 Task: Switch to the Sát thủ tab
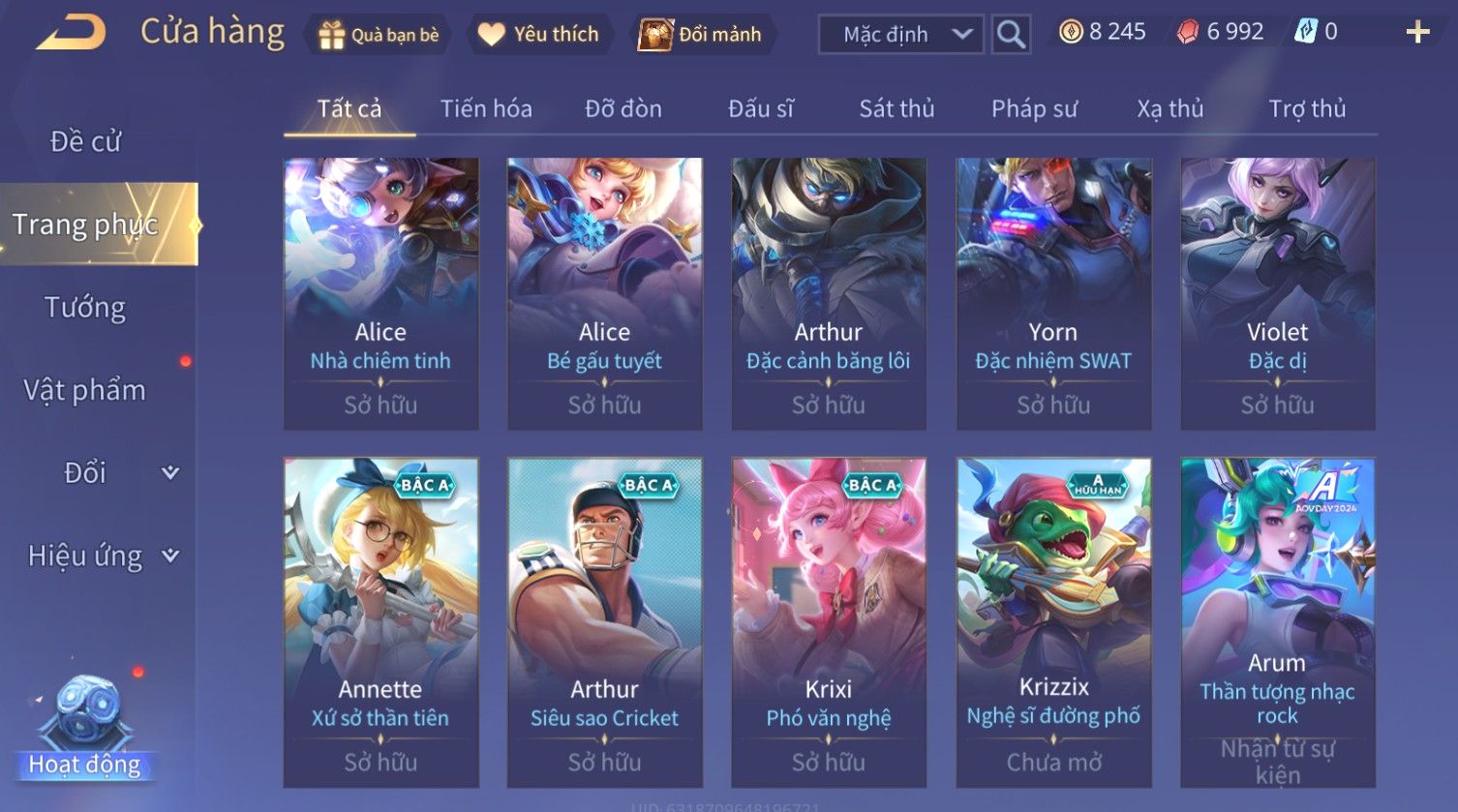(896, 108)
